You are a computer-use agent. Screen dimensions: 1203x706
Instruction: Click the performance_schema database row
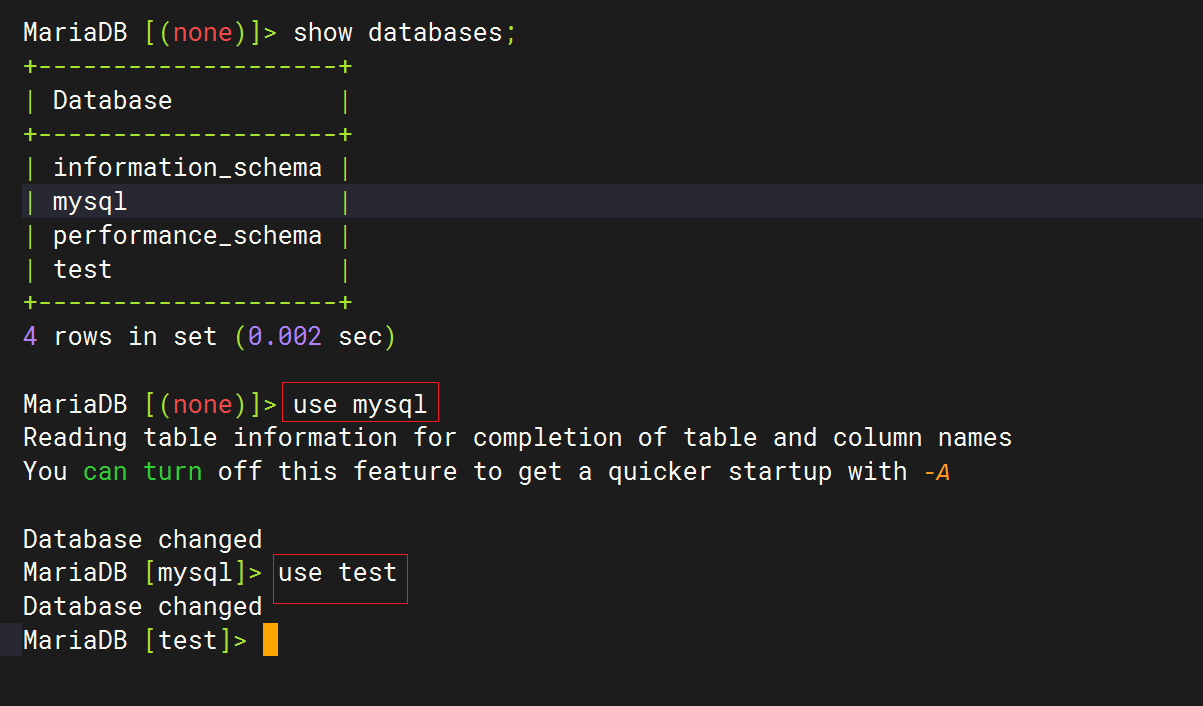tap(187, 236)
